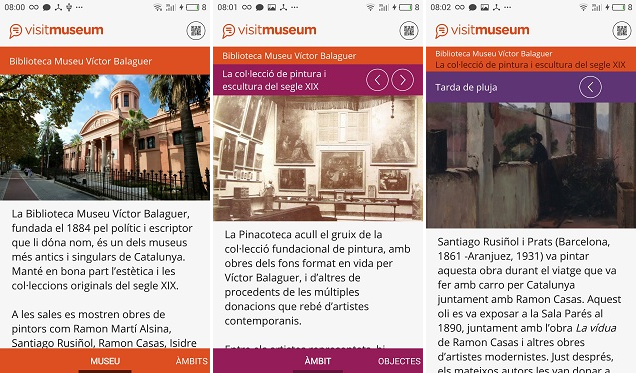Screen dimensions: 636x374
Task: Tap La col·lecció de pintura i escultura title
Action: coord(274,80)
